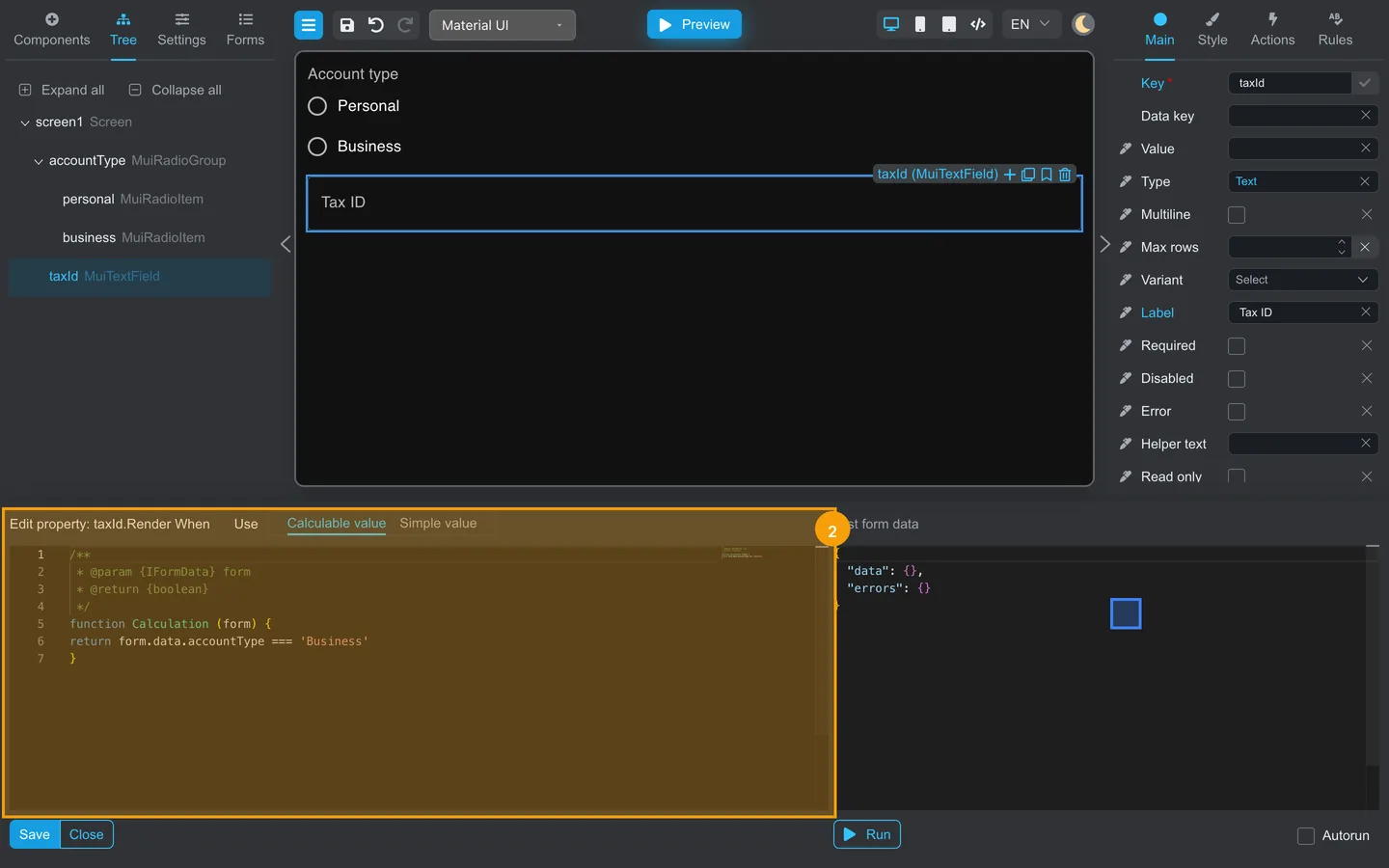
Task: Expand all tree nodes
Action: (62, 90)
